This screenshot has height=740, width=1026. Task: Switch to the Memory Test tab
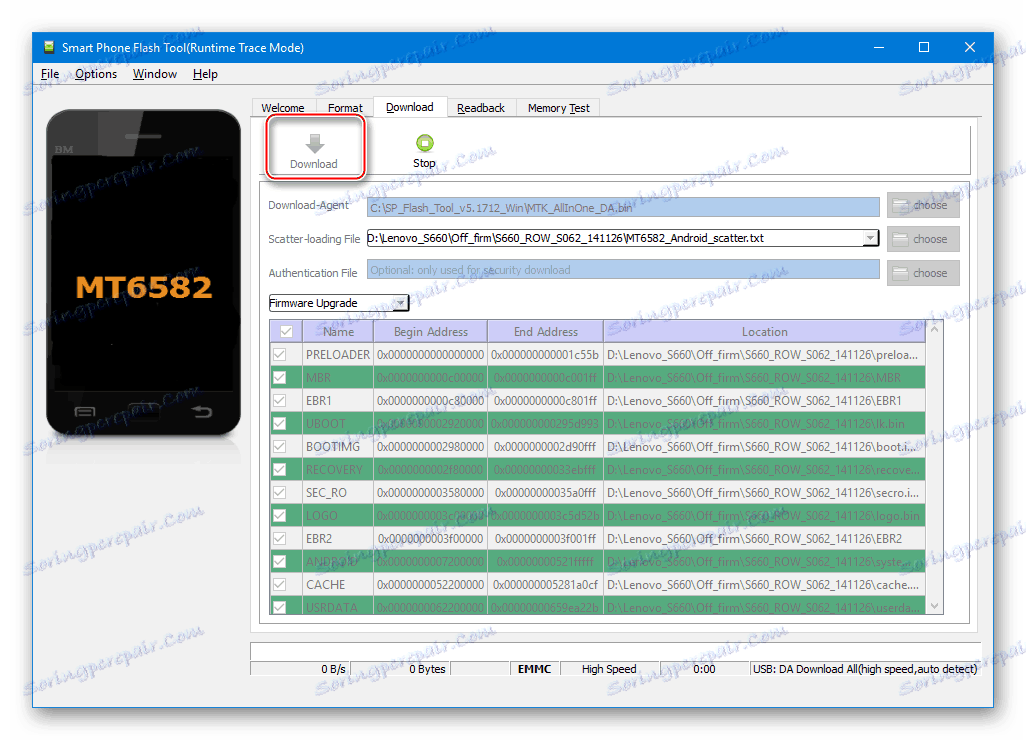coord(557,107)
